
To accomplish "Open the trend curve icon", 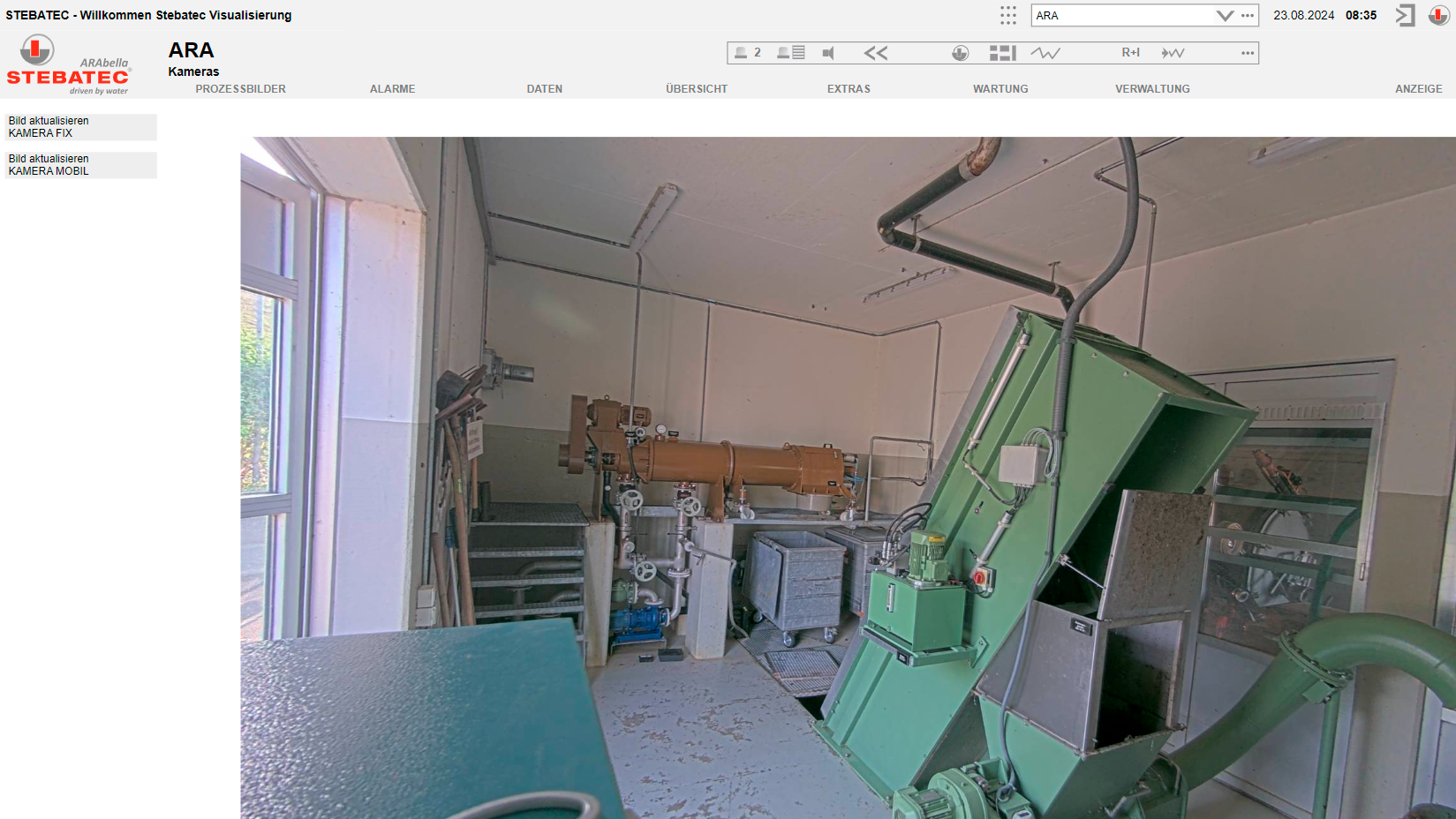I will (x=1045, y=53).
